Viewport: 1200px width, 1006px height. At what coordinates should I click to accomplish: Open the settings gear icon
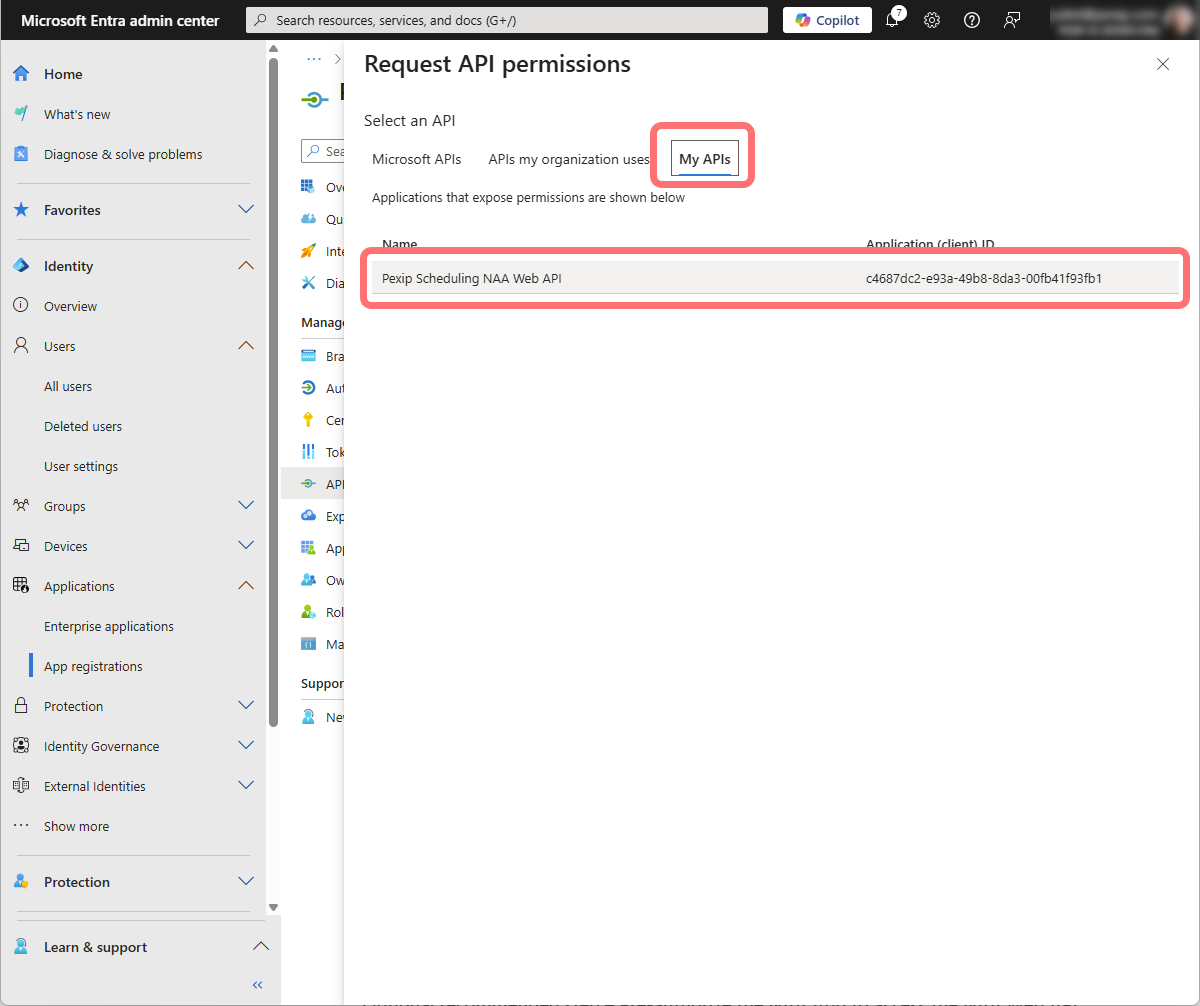coord(932,20)
